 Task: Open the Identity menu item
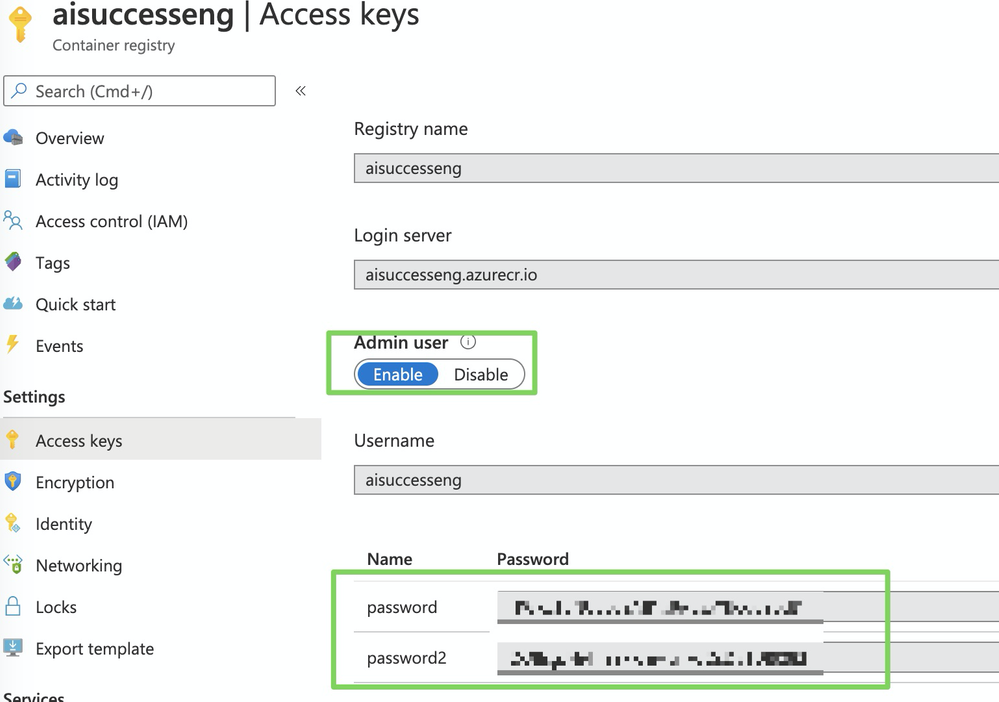[x=63, y=524]
